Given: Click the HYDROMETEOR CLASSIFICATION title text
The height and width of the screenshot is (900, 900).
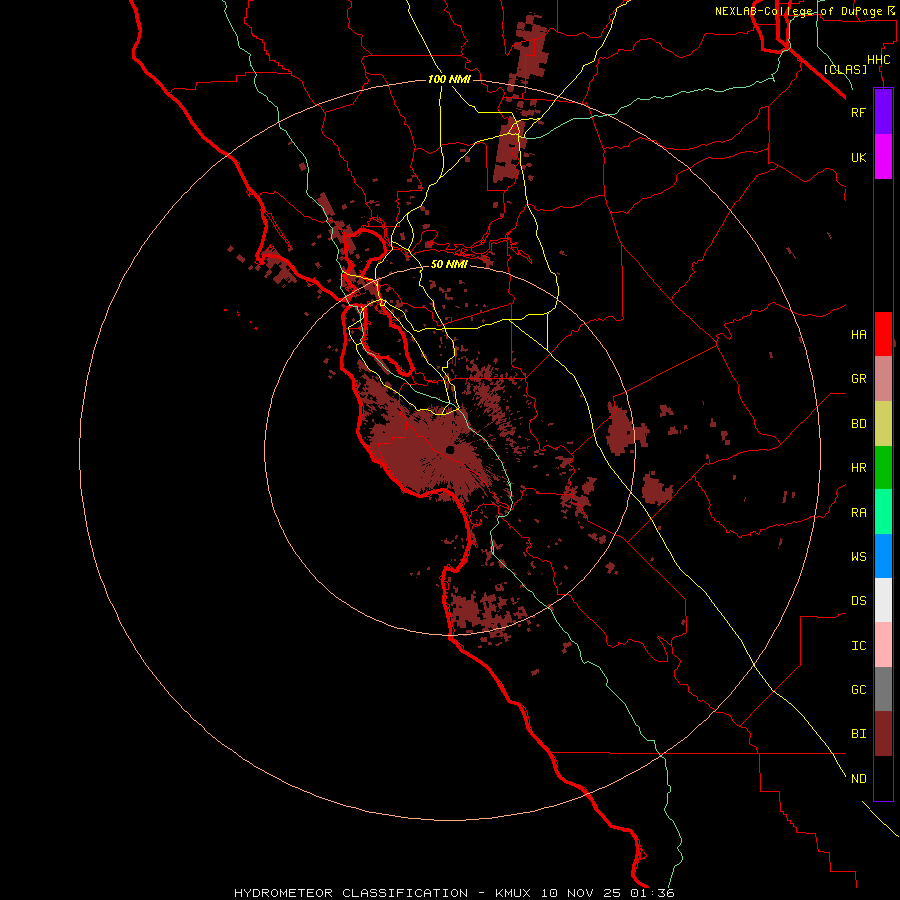Looking at the screenshot, I should 351,893.
